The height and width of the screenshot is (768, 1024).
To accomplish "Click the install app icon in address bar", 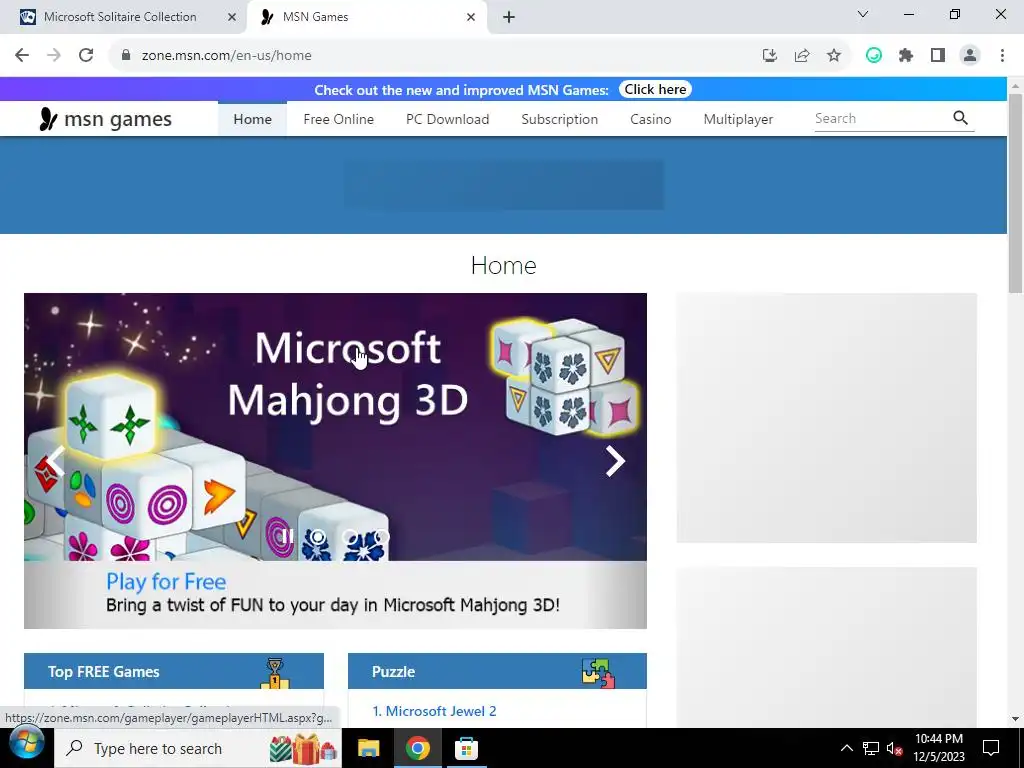I will (x=770, y=56).
